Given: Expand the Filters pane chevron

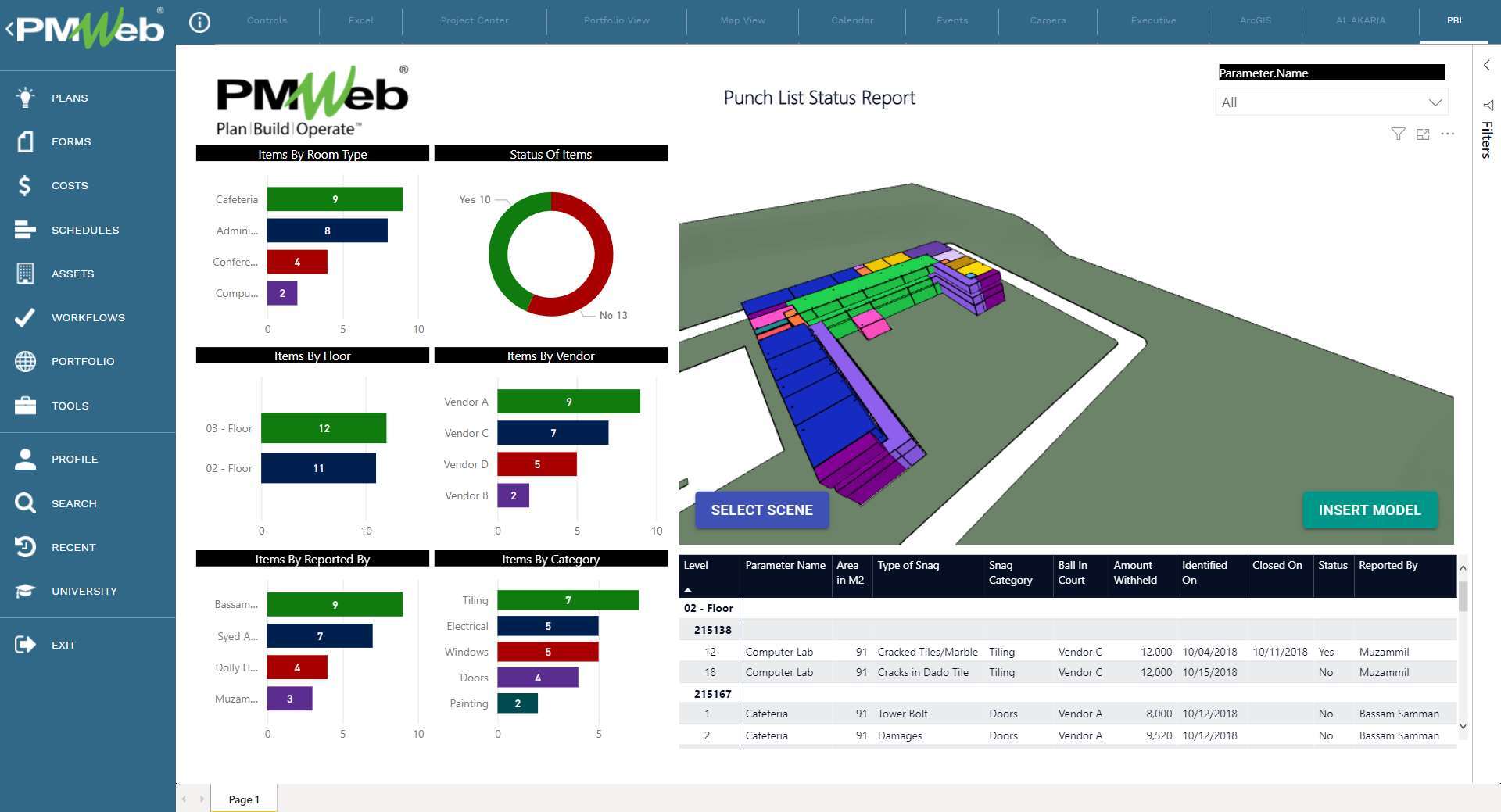Looking at the screenshot, I should (x=1487, y=65).
